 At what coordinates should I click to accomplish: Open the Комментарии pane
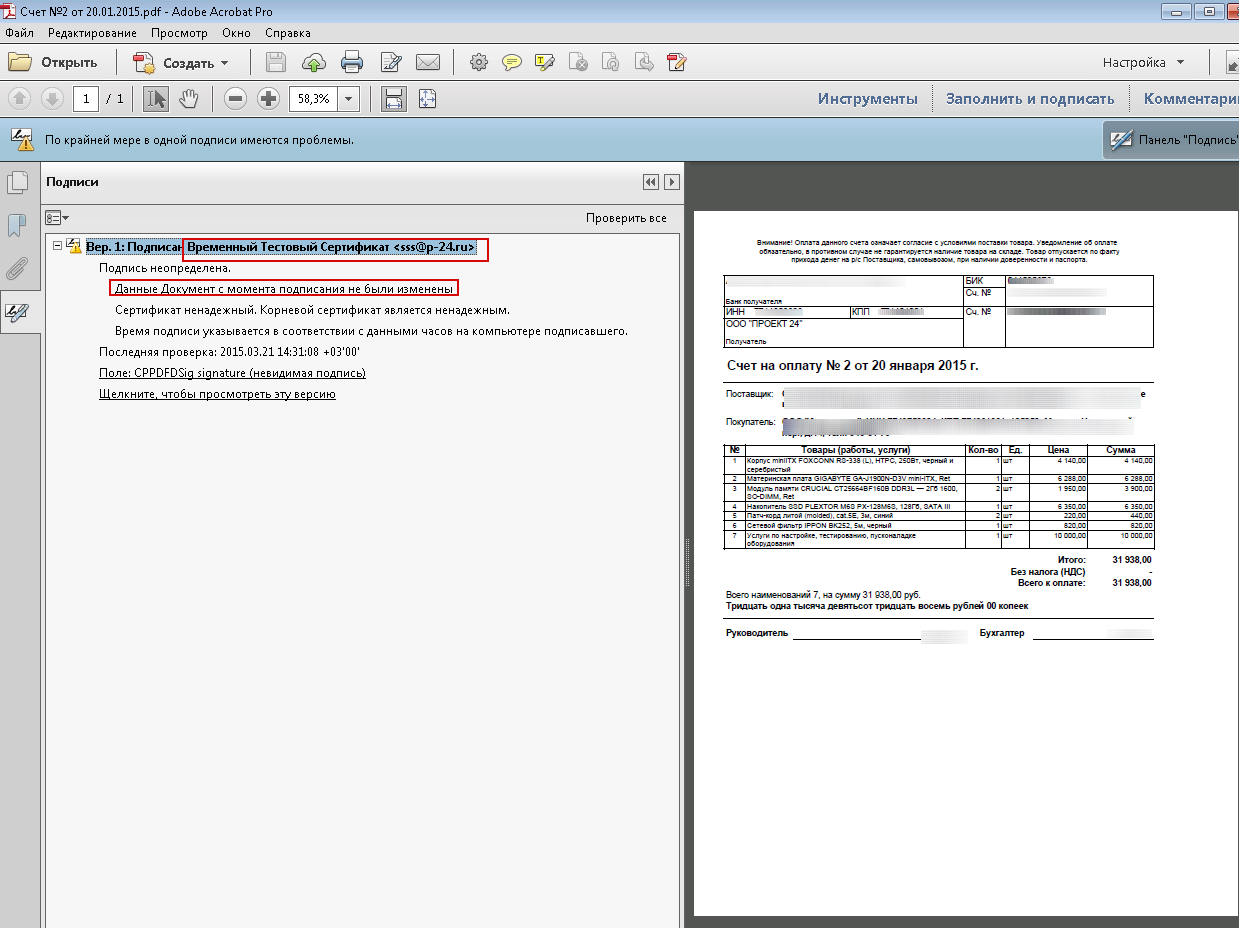[1190, 98]
